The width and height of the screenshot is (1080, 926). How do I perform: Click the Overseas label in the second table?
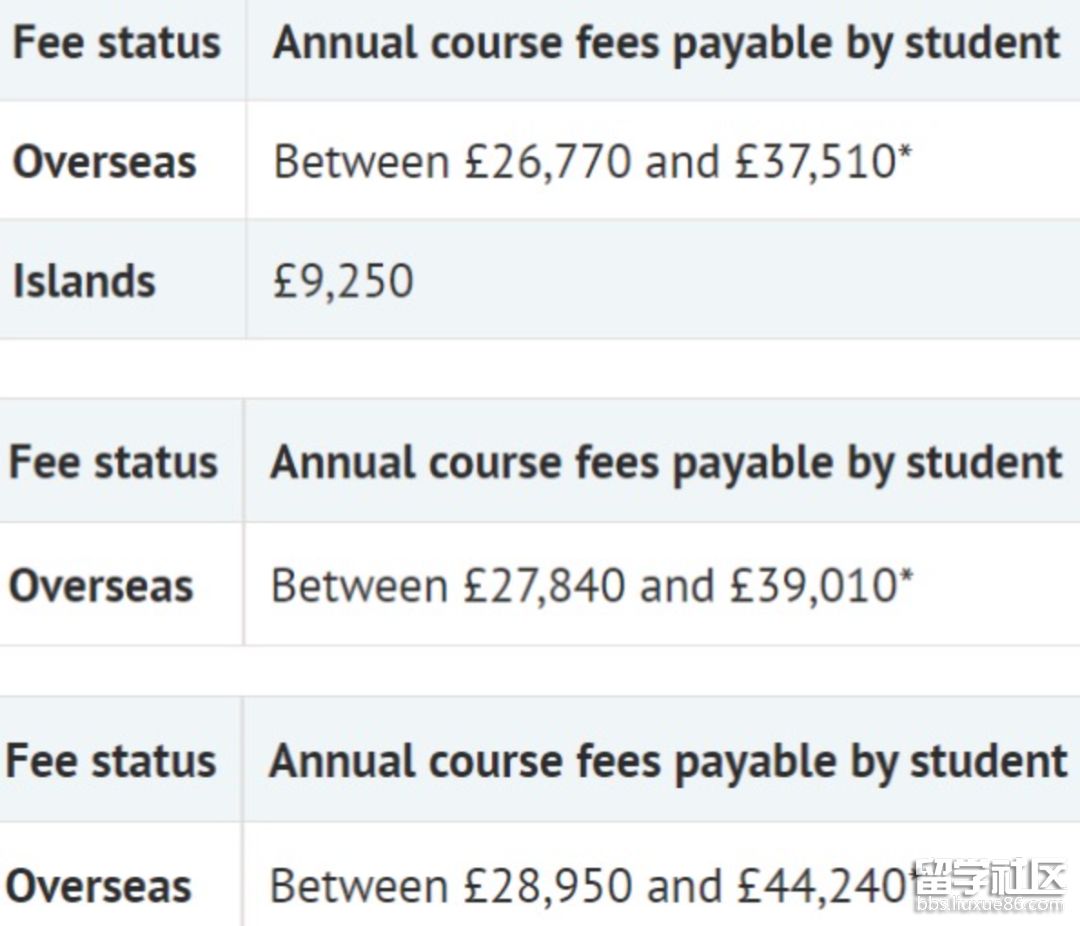(x=101, y=586)
